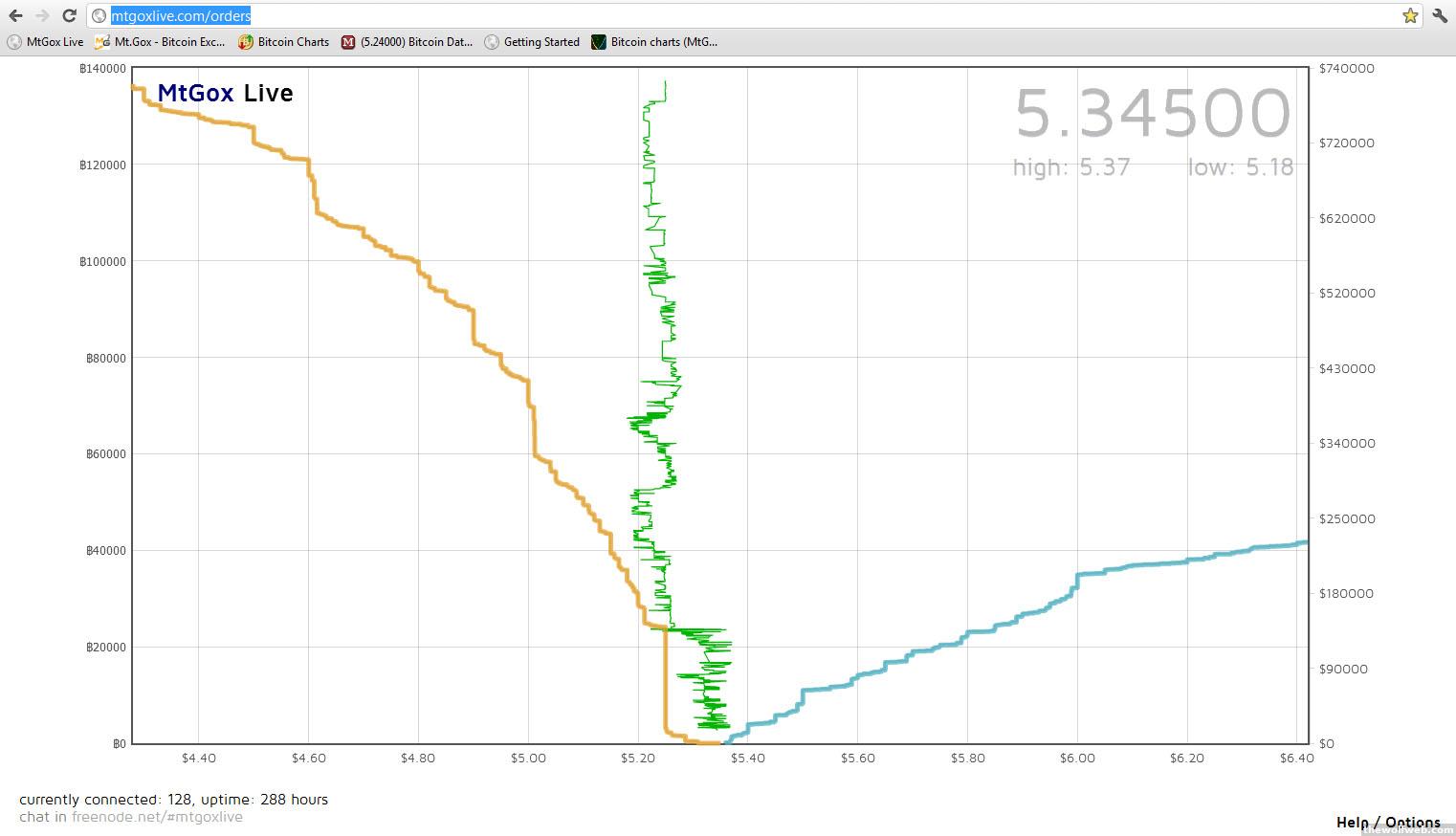
Task: Click the browser back arrow
Action: (15, 15)
